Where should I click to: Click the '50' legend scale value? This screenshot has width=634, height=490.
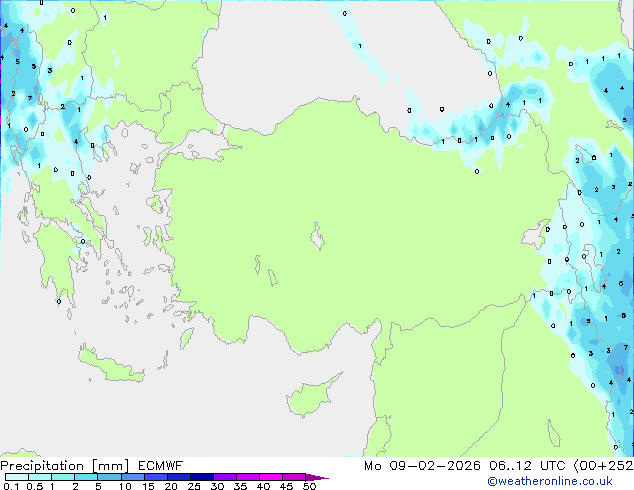pos(309,486)
